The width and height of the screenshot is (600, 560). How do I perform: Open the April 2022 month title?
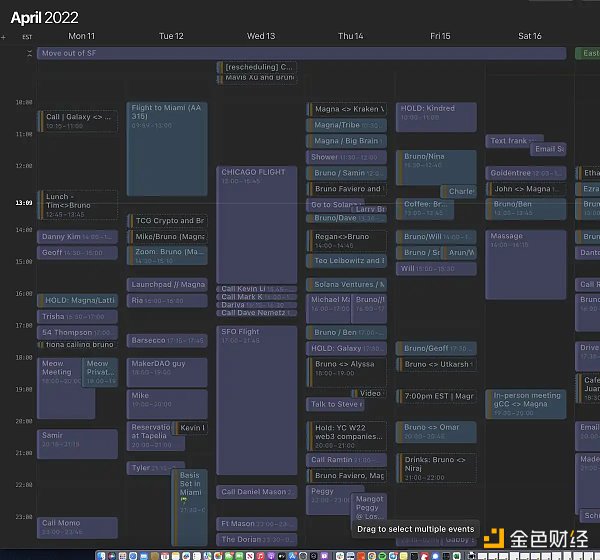point(45,16)
